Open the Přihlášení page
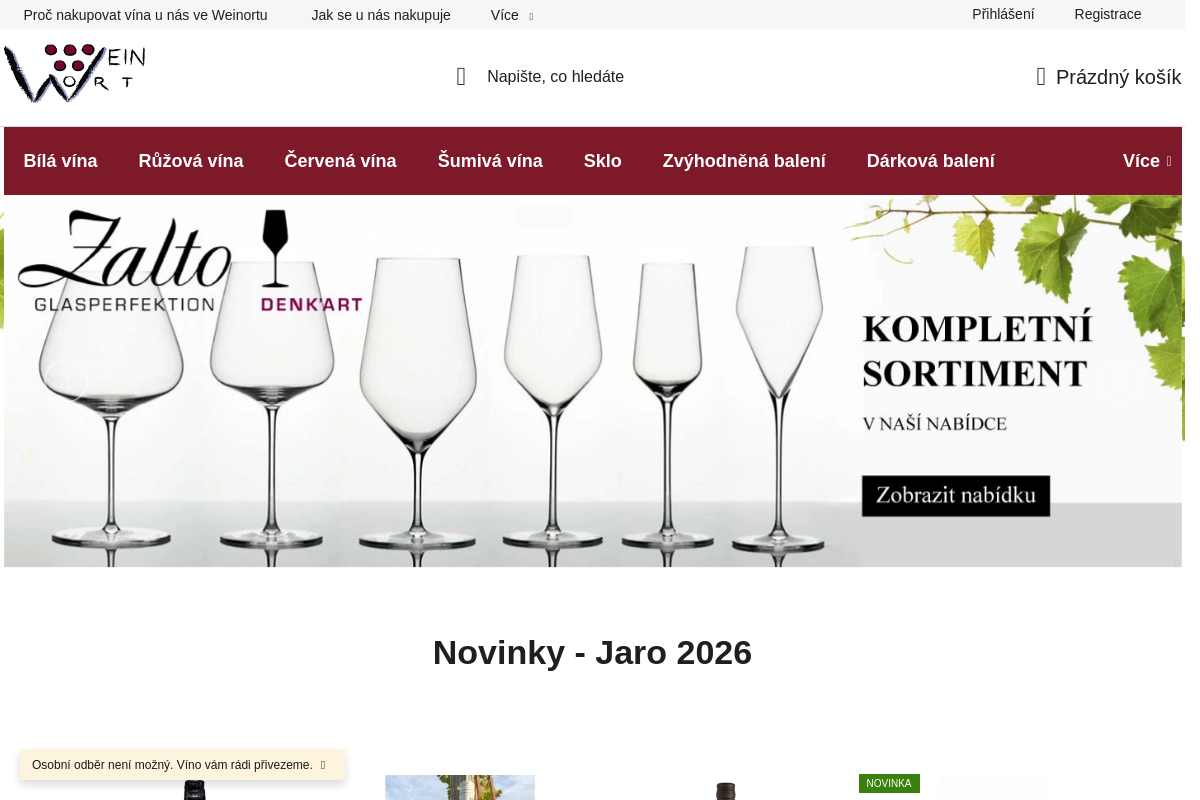This screenshot has width=1200, height=800. pyautogui.click(x=1003, y=14)
